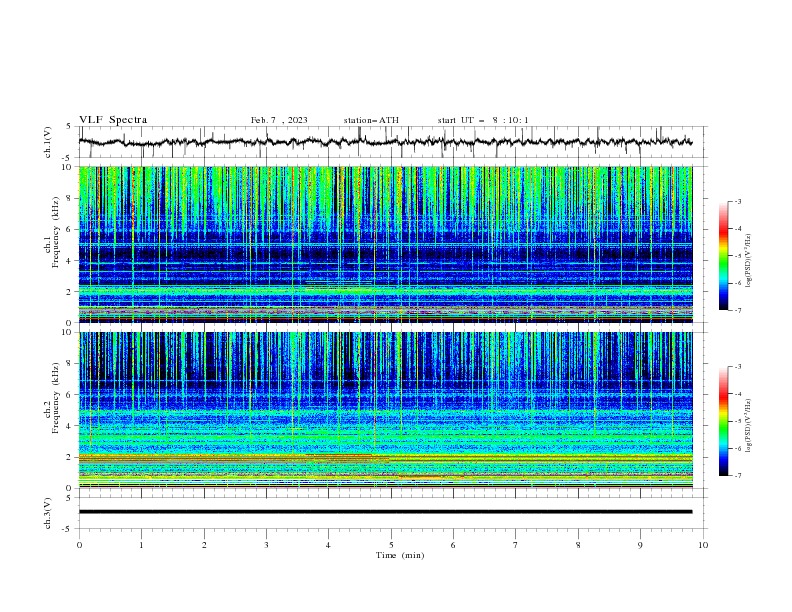Screen dimensions: 792x612
Task: Click the ch.2 colorbar "-3" value
Action: (738, 367)
